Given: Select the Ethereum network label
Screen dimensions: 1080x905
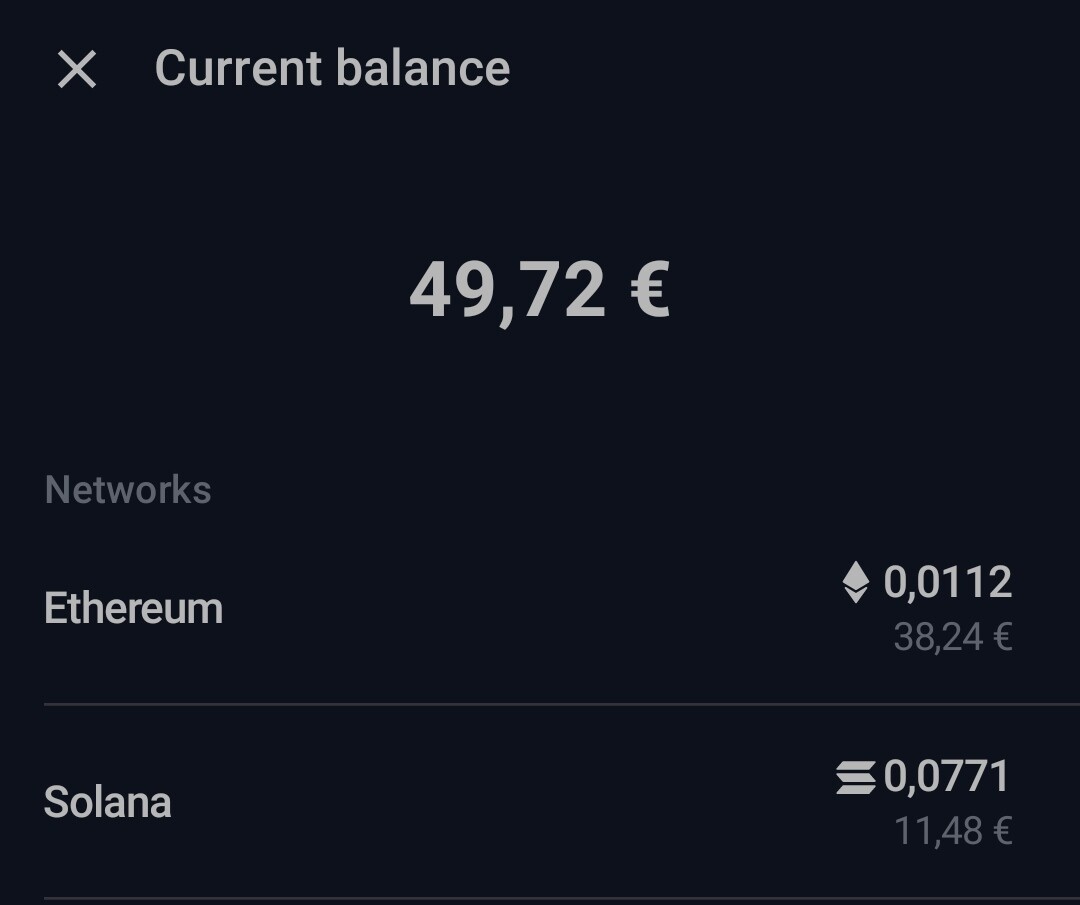Looking at the screenshot, I should pos(134,608).
